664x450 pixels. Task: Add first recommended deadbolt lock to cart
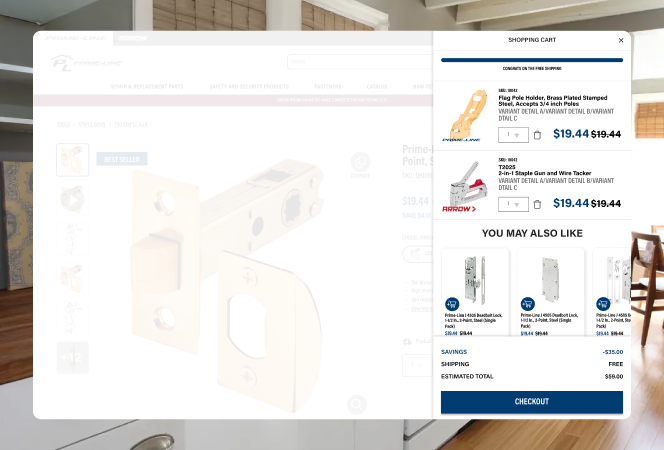pos(451,303)
